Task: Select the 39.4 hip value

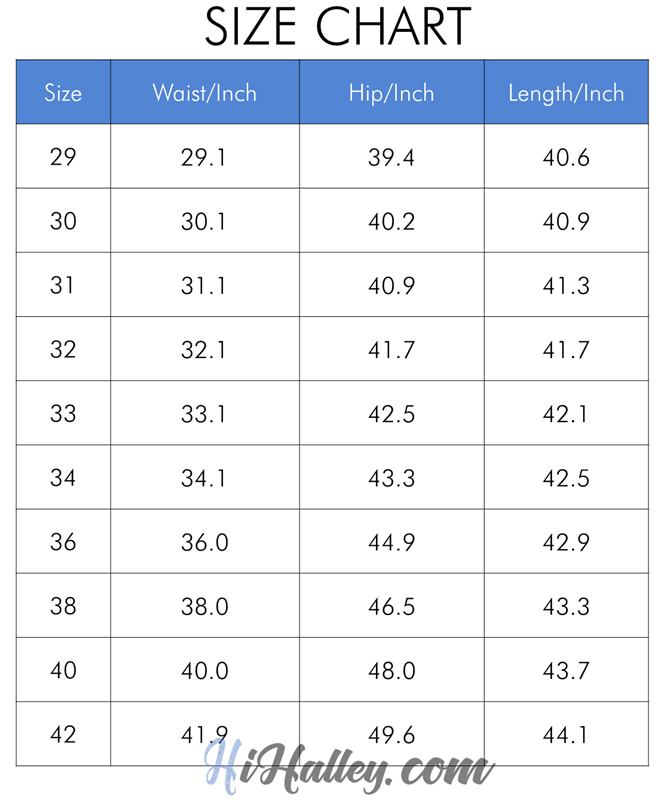Action: coord(391,157)
